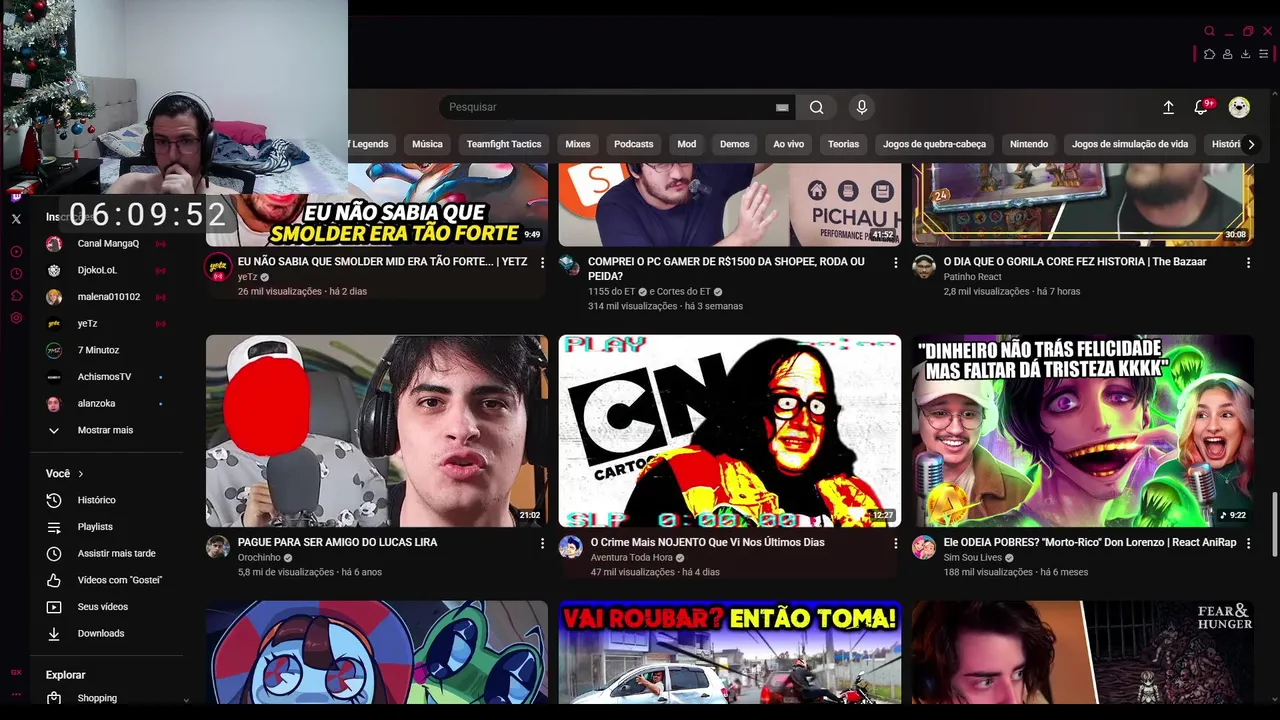This screenshot has width=1280, height=720.
Task: Select the Mixes chip
Action: tap(578, 144)
